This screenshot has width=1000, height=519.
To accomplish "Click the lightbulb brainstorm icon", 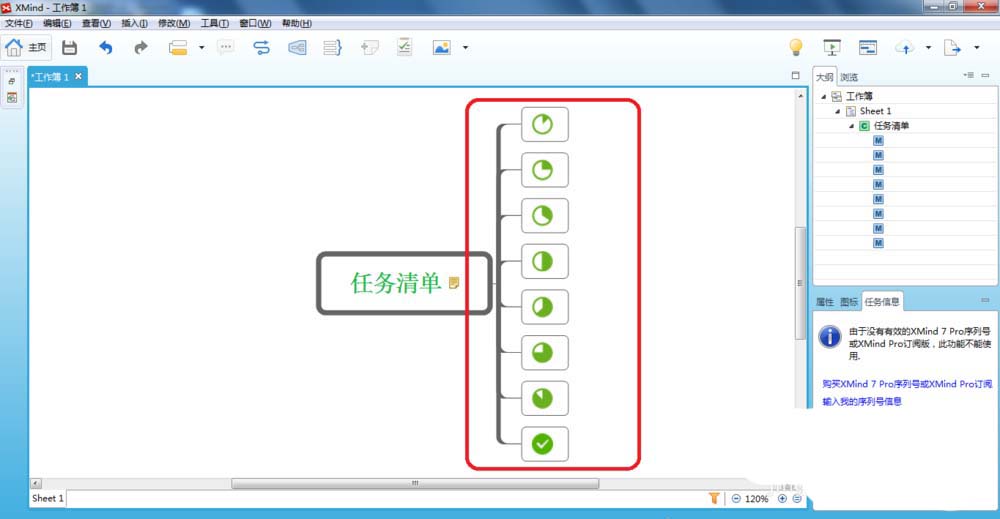I will tap(796, 47).
